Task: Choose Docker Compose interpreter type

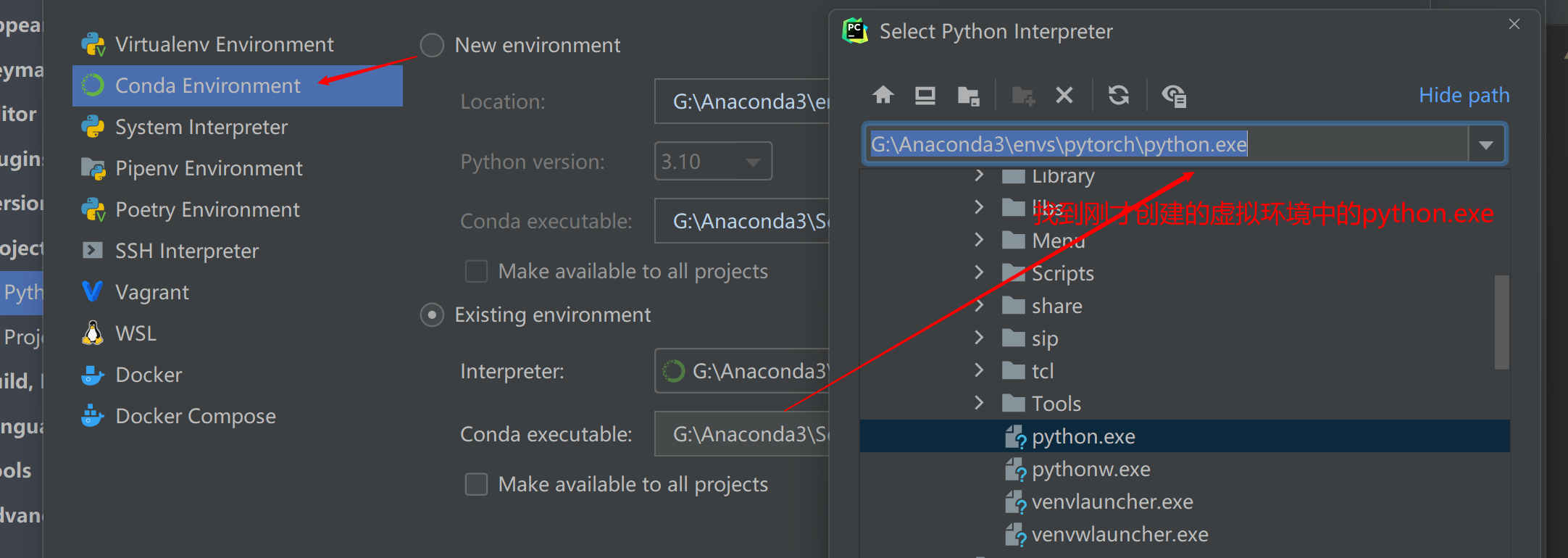Action: (195, 416)
